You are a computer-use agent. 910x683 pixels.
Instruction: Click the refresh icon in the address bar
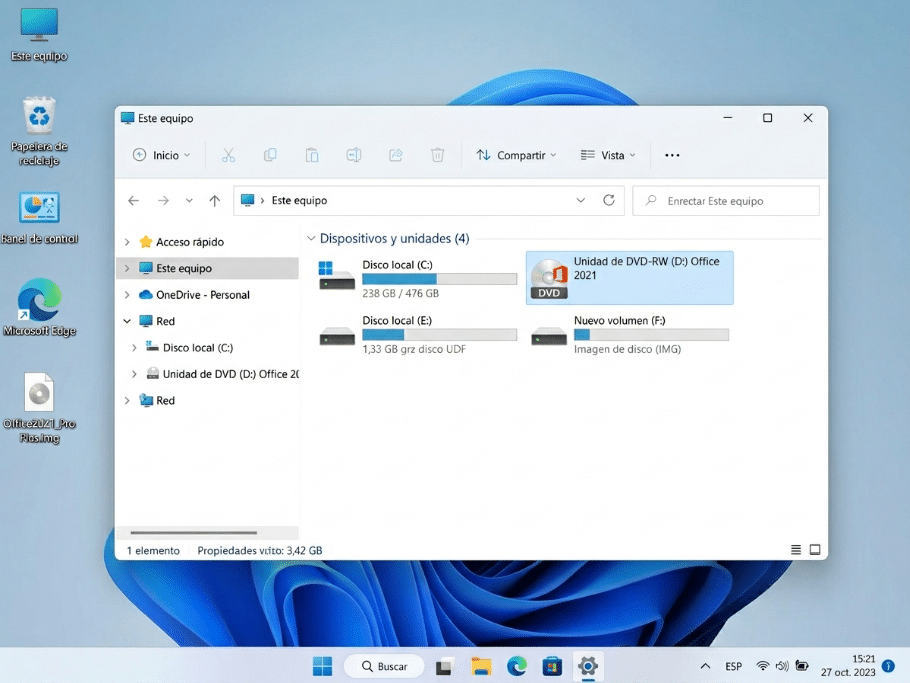609,200
